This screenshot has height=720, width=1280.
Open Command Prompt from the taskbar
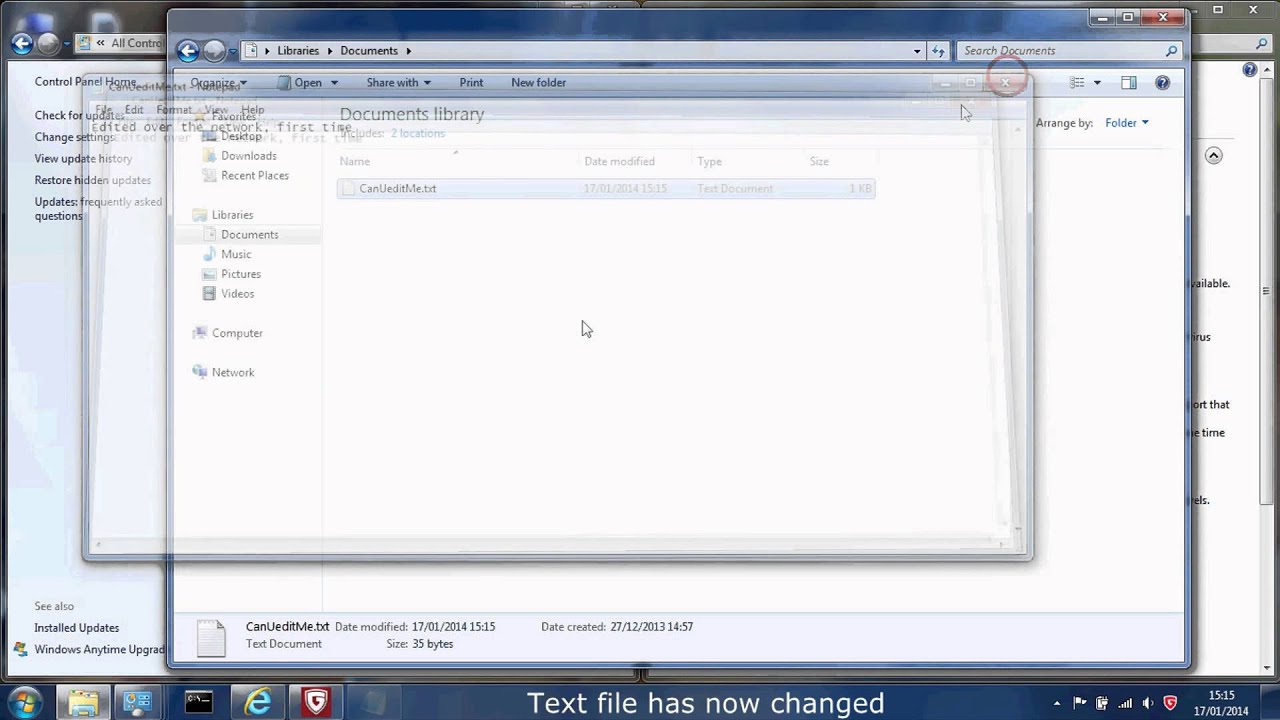[x=198, y=702]
